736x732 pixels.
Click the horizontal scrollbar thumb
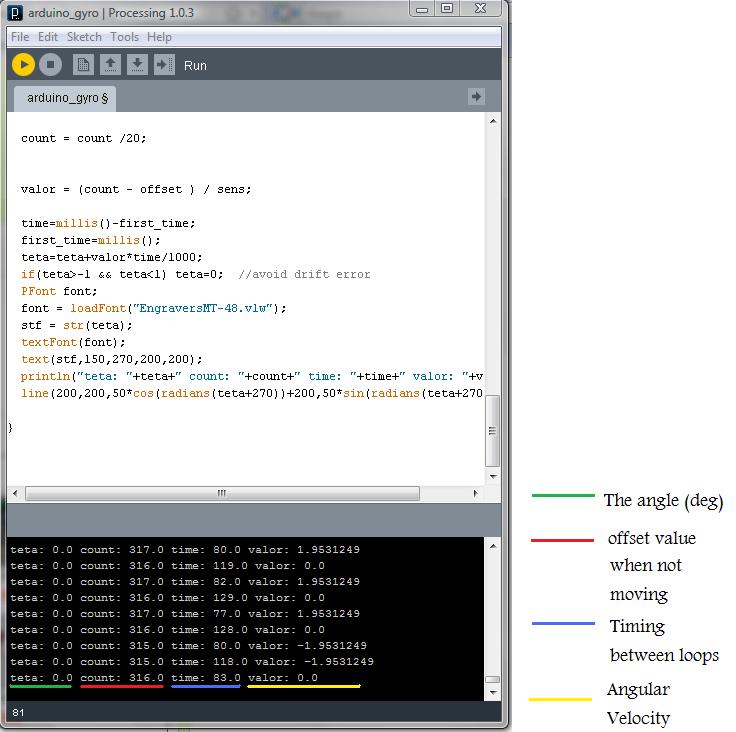[222, 493]
